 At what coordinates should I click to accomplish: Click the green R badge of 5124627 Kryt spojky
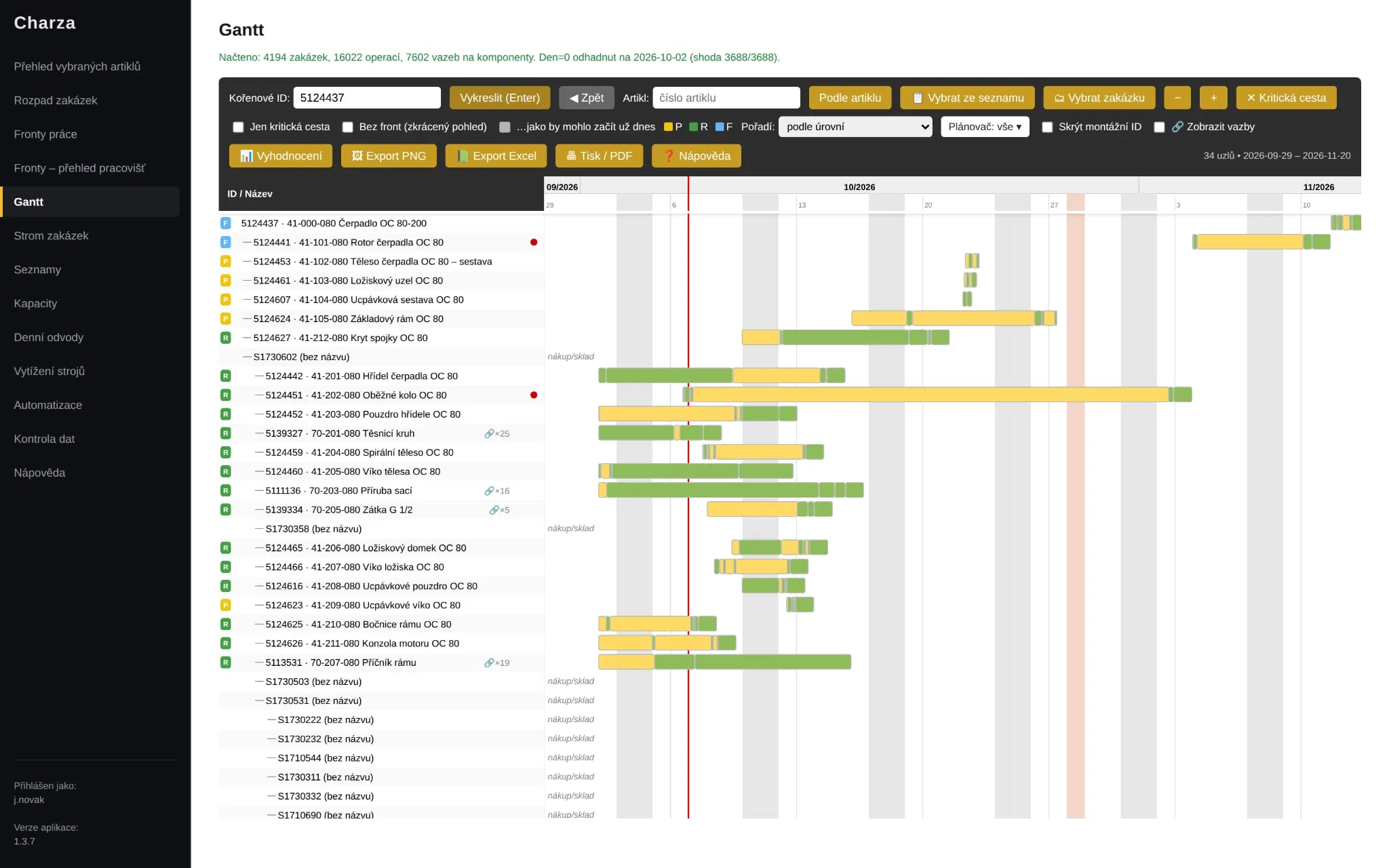(x=226, y=338)
